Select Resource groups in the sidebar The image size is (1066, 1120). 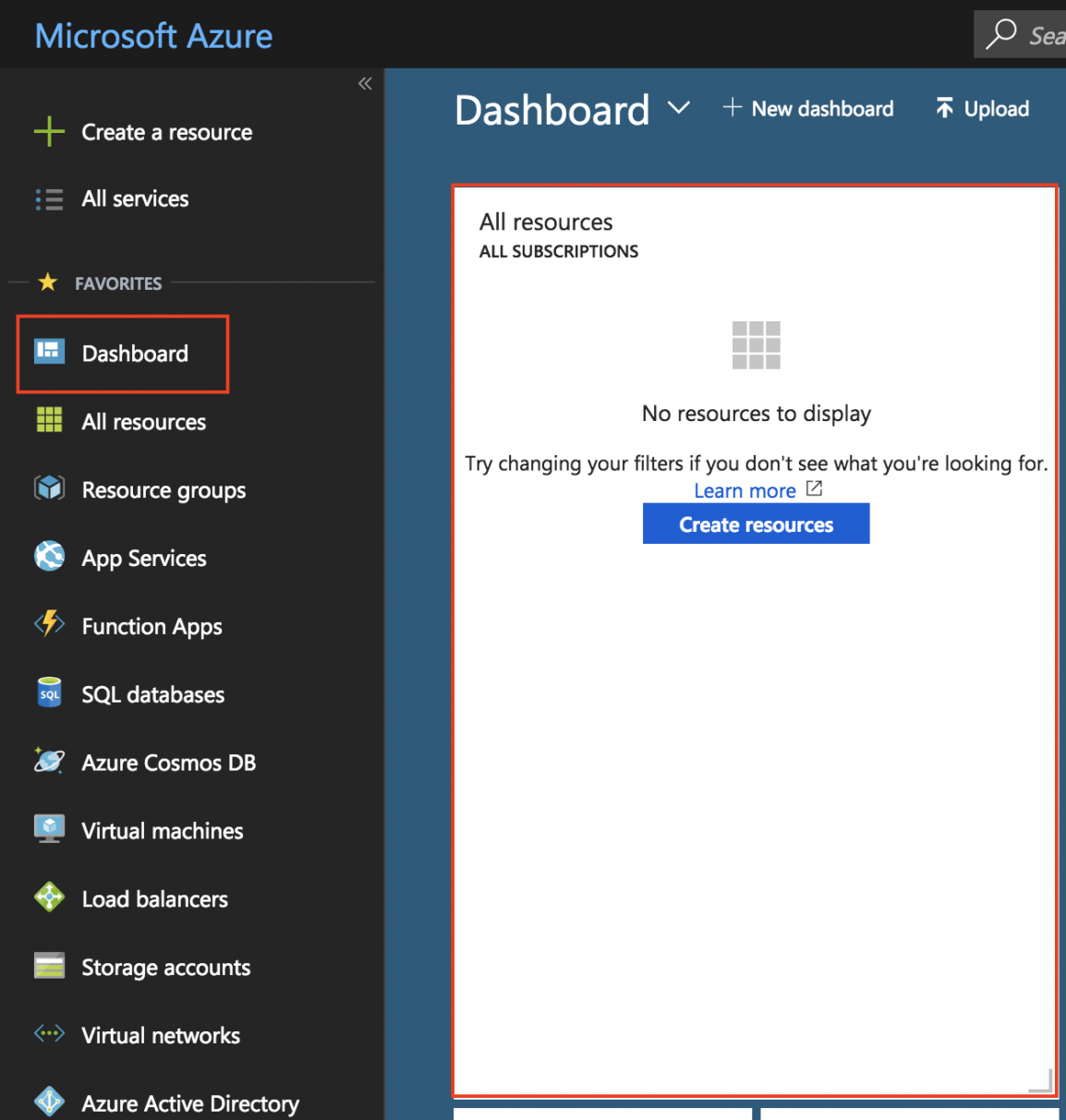tap(164, 490)
